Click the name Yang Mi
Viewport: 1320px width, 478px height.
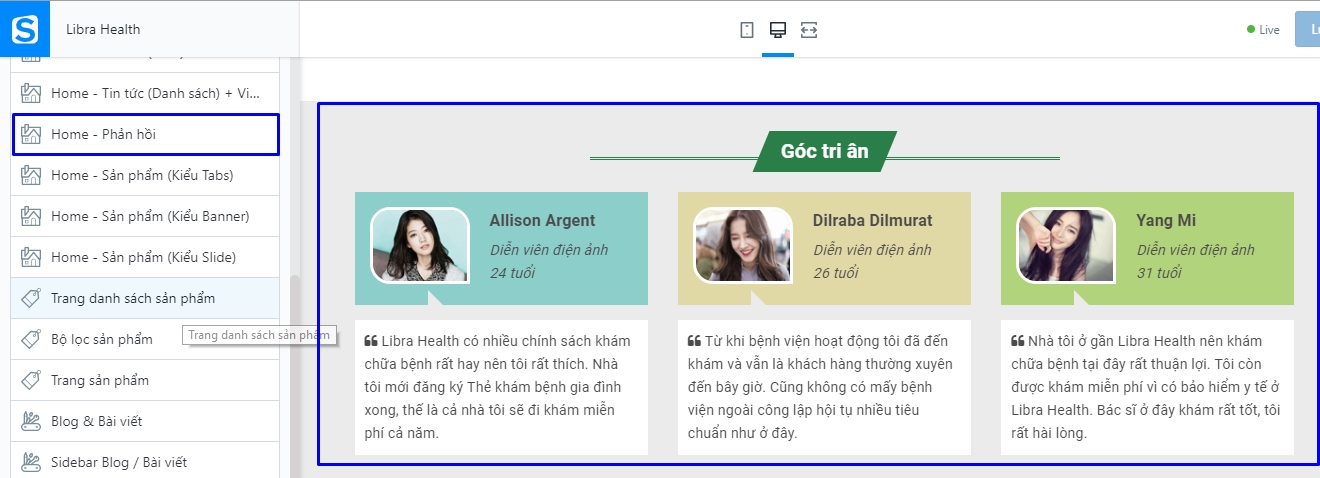pos(1166,220)
